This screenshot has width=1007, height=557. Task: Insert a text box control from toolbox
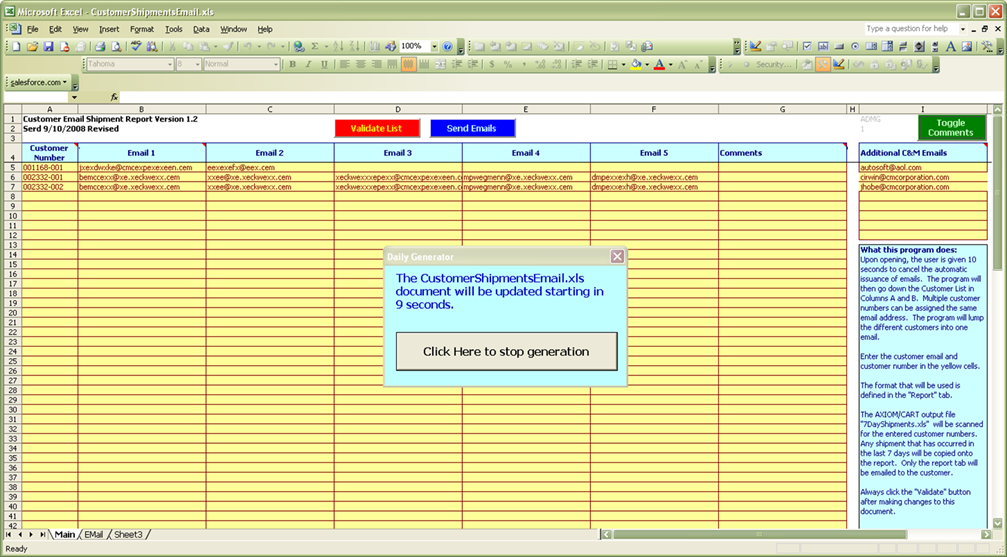(x=823, y=46)
